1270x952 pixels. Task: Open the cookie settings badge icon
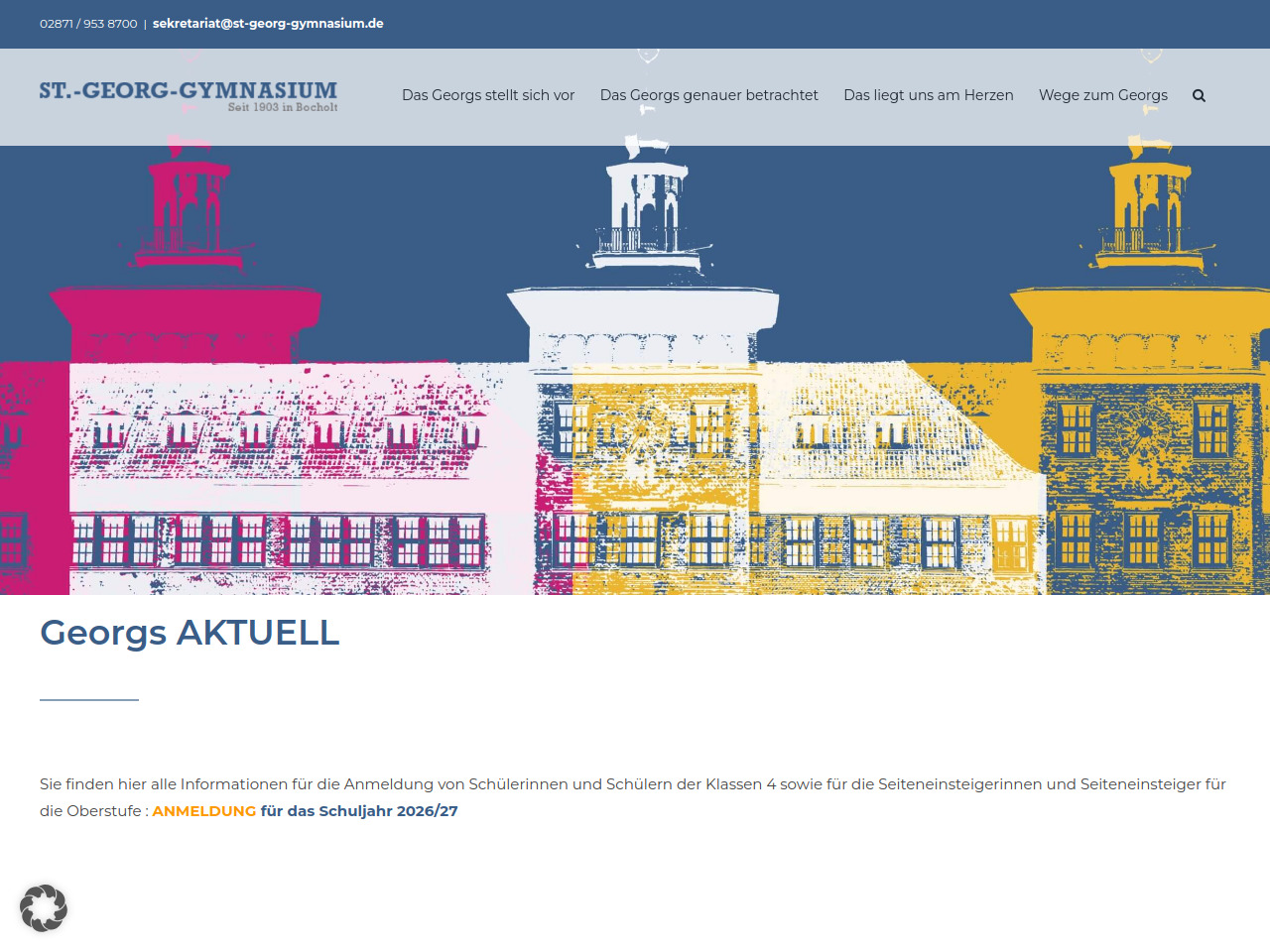[x=44, y=907]
